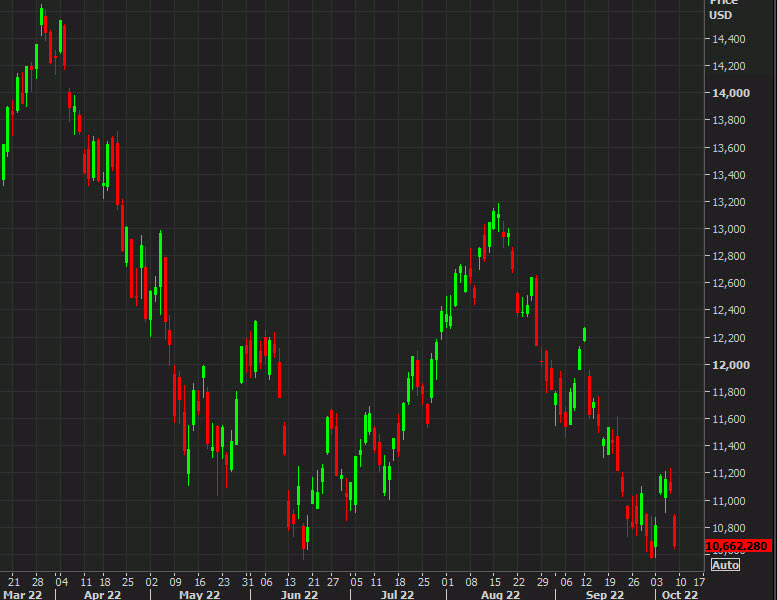Viewport: 777px width, 600px height.
Task: Select the Aug 22 month label
Action: pyautogui.click(x=500, y=595)
